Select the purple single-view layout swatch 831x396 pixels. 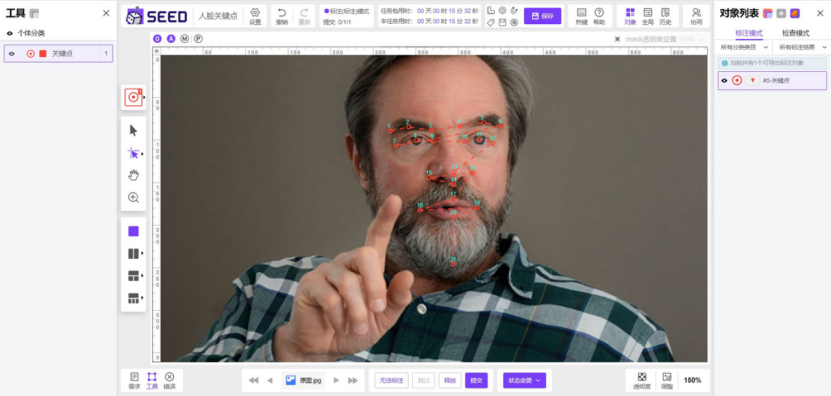pyautogui.click(x=134, y=231)
